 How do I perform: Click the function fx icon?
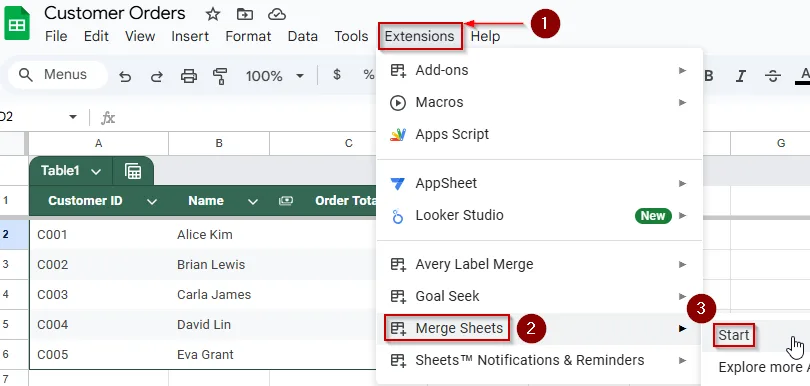click(107, 117)
